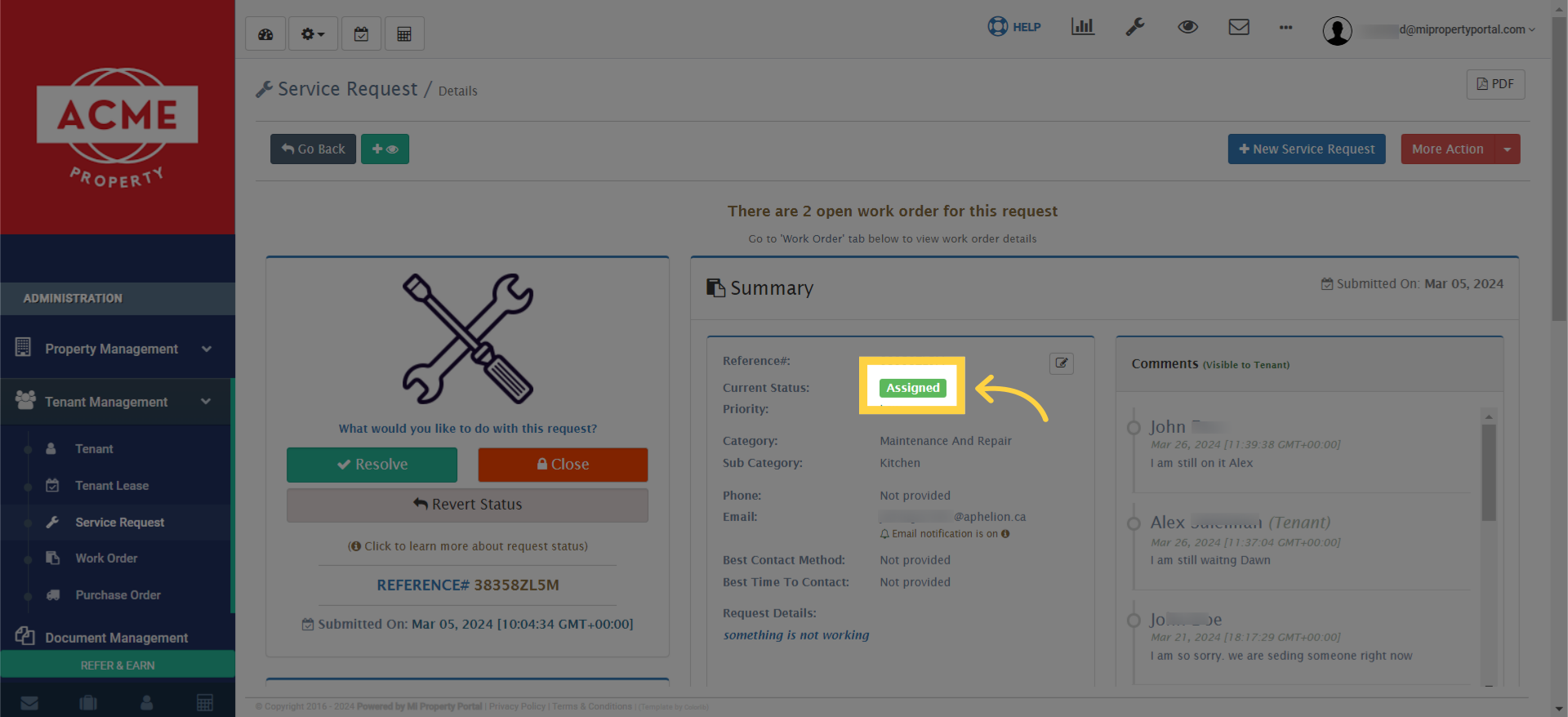Open Purchase Order in the sidebar
This screenshot has height=717, width=1568.
118,595
